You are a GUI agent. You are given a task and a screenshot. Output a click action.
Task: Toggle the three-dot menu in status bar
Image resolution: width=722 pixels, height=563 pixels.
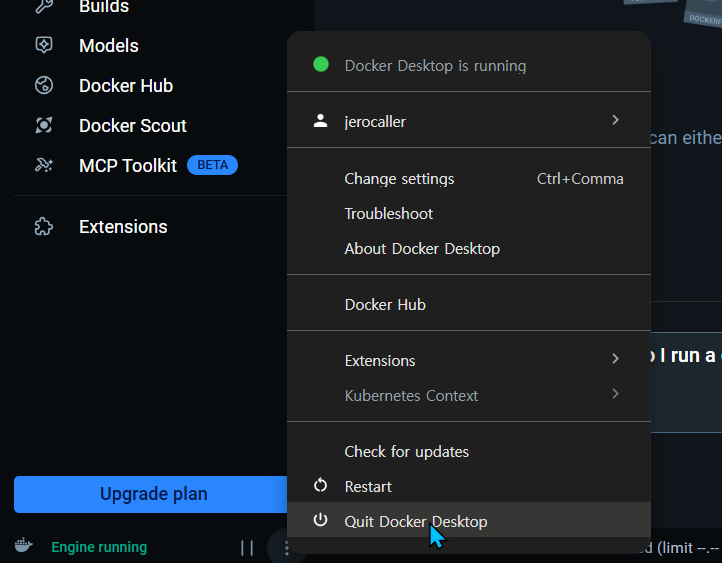tap(286, 548)
